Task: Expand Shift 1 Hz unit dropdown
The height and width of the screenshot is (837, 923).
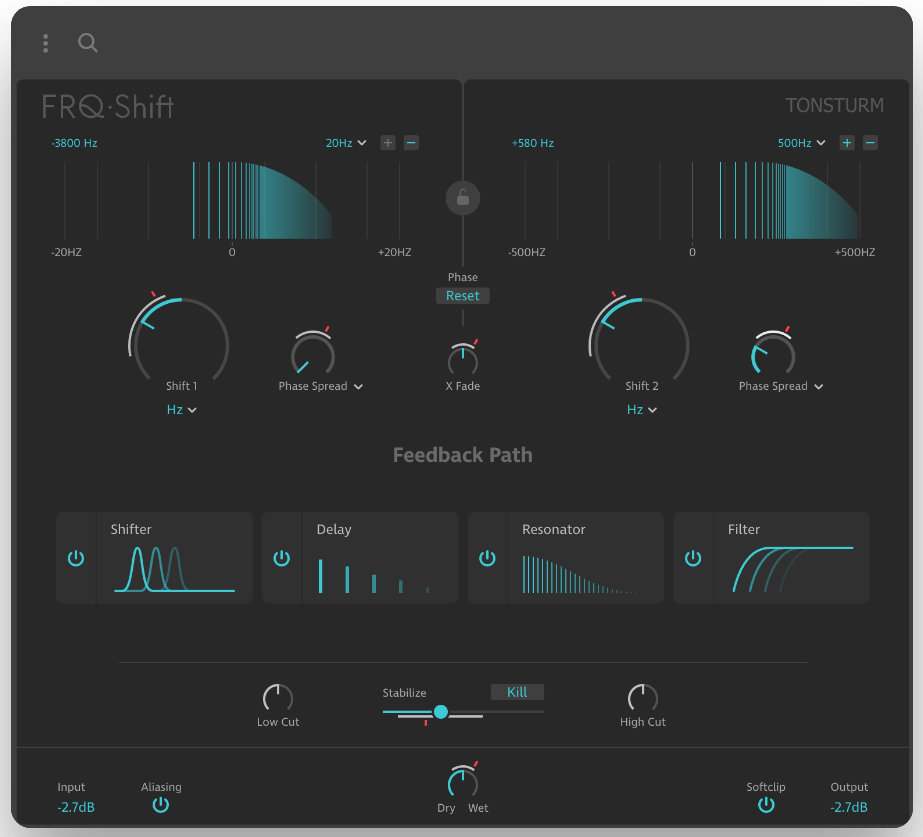Action: pos(181,410)
